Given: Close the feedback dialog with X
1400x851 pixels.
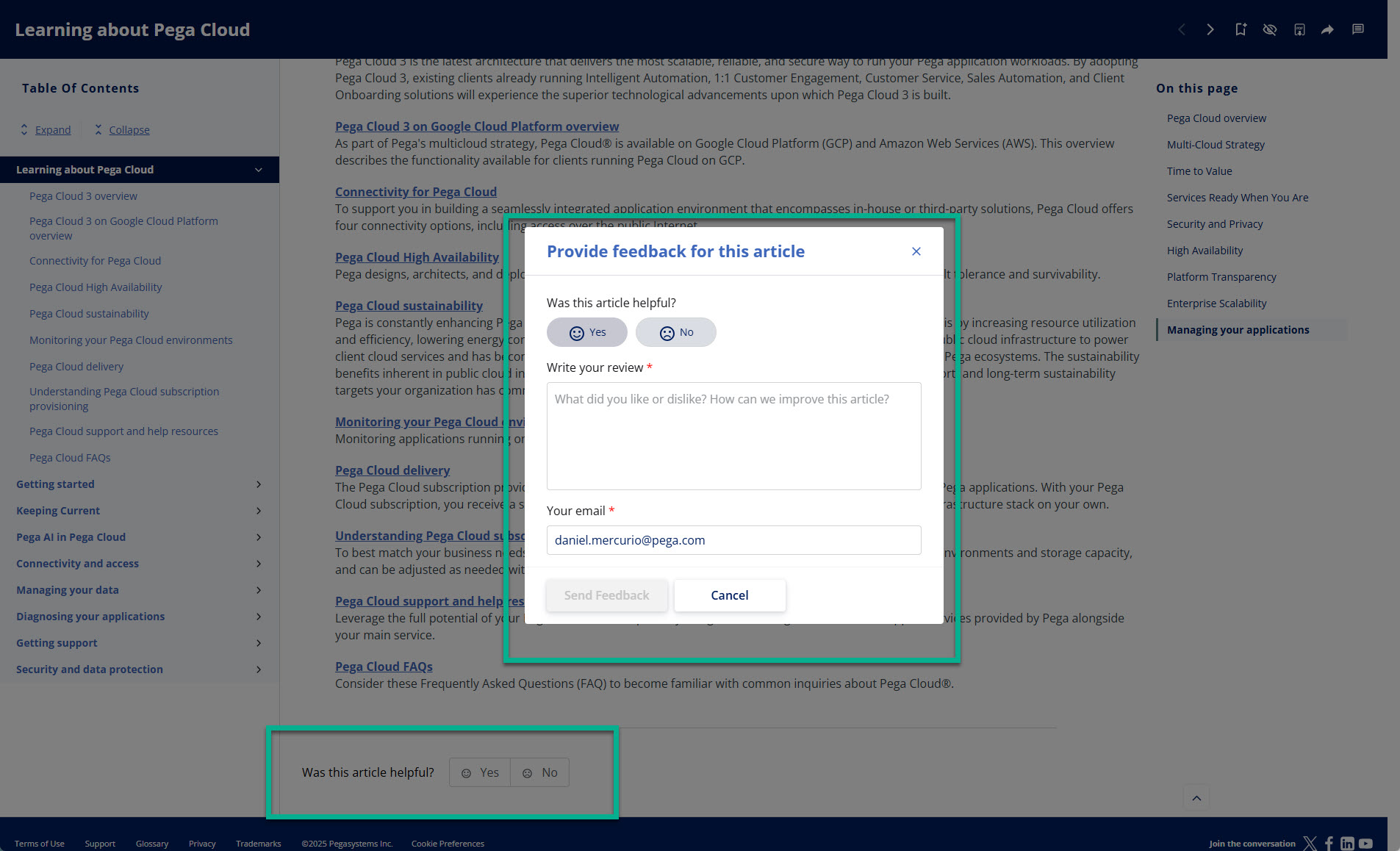Looking at the screenshot, I should 916,251.
